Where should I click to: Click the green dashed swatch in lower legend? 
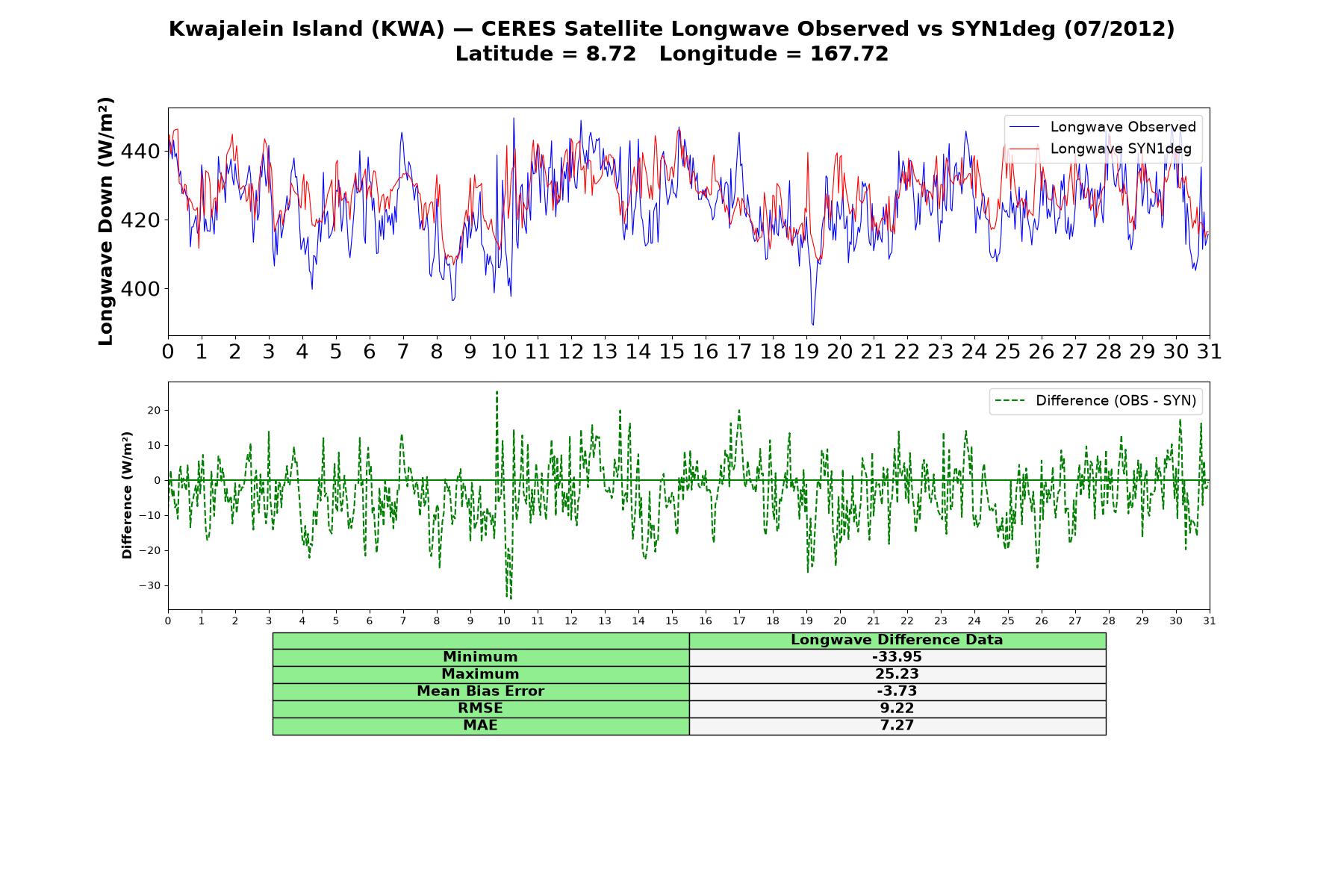pyautogui.click(x=1010, y=401)
